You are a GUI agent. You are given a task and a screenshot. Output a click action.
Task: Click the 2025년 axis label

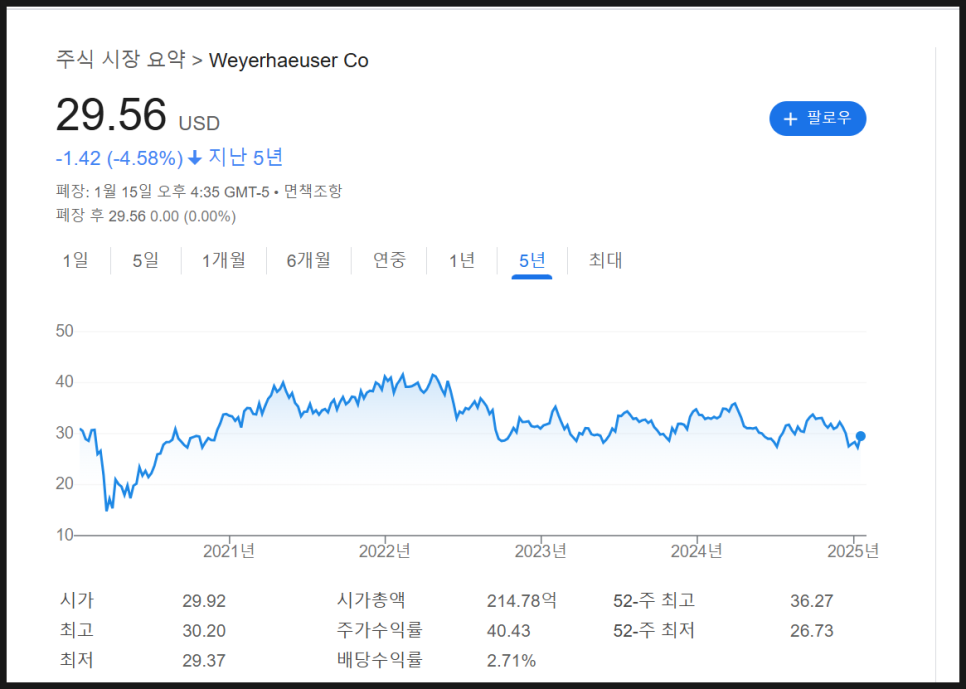(853, 550)
